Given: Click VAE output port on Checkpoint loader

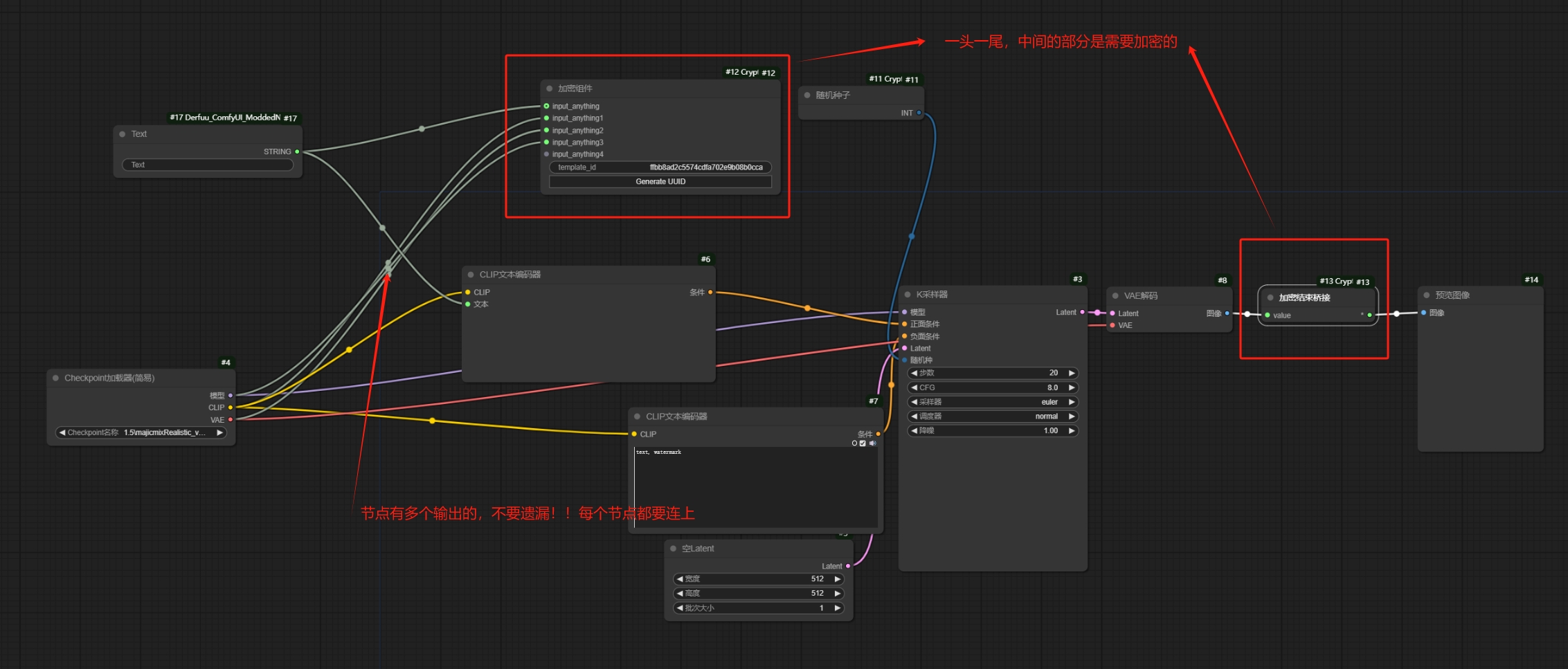Looking at the screenshot, I should tap(231, 420).
